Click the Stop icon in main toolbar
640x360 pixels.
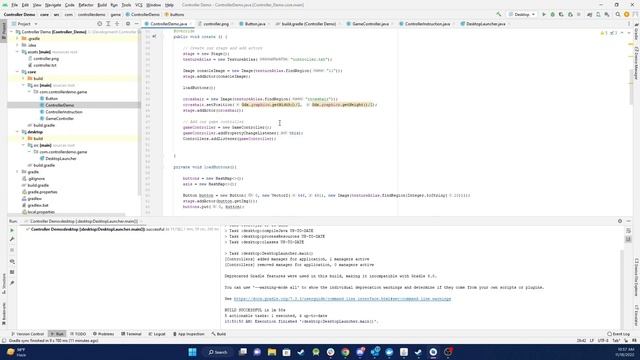tap(579, 14)
